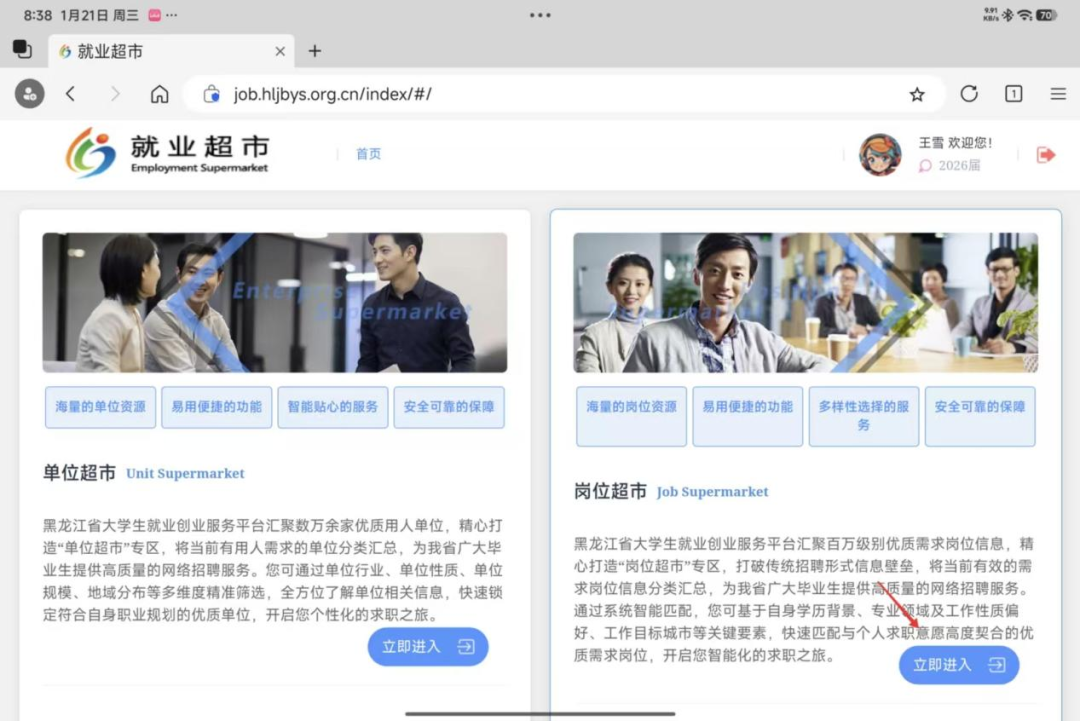This screenshot has height=721, width=1080.
Task: Reload the page with the refresh icon
Action: click(968, 94)
